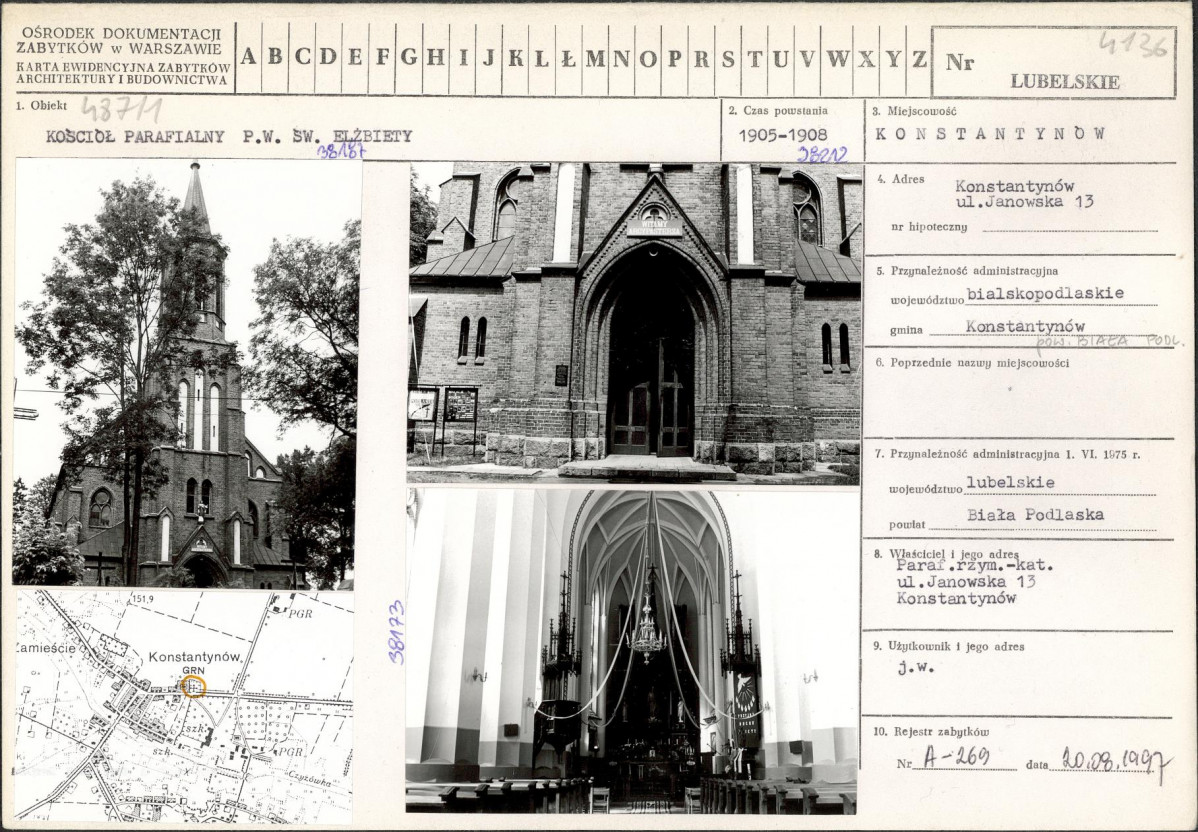This screenshot has width=1198, height=832.
Task: Select the letter A index box
Action: (x=248, y=58)
